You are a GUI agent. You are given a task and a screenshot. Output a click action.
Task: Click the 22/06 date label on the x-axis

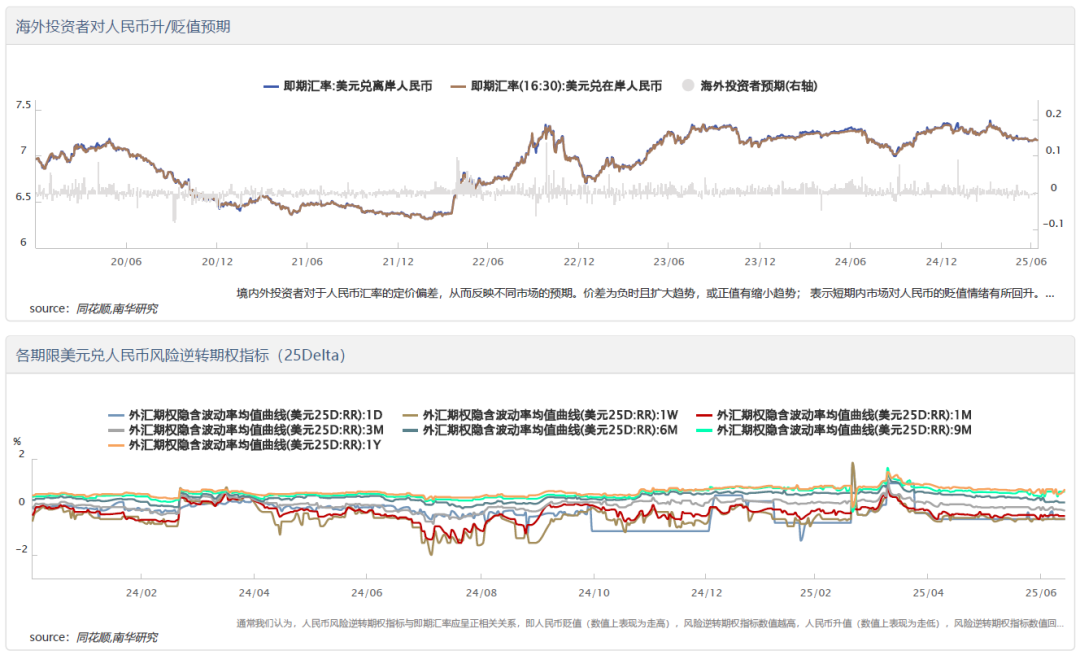[x=488, y=262]
